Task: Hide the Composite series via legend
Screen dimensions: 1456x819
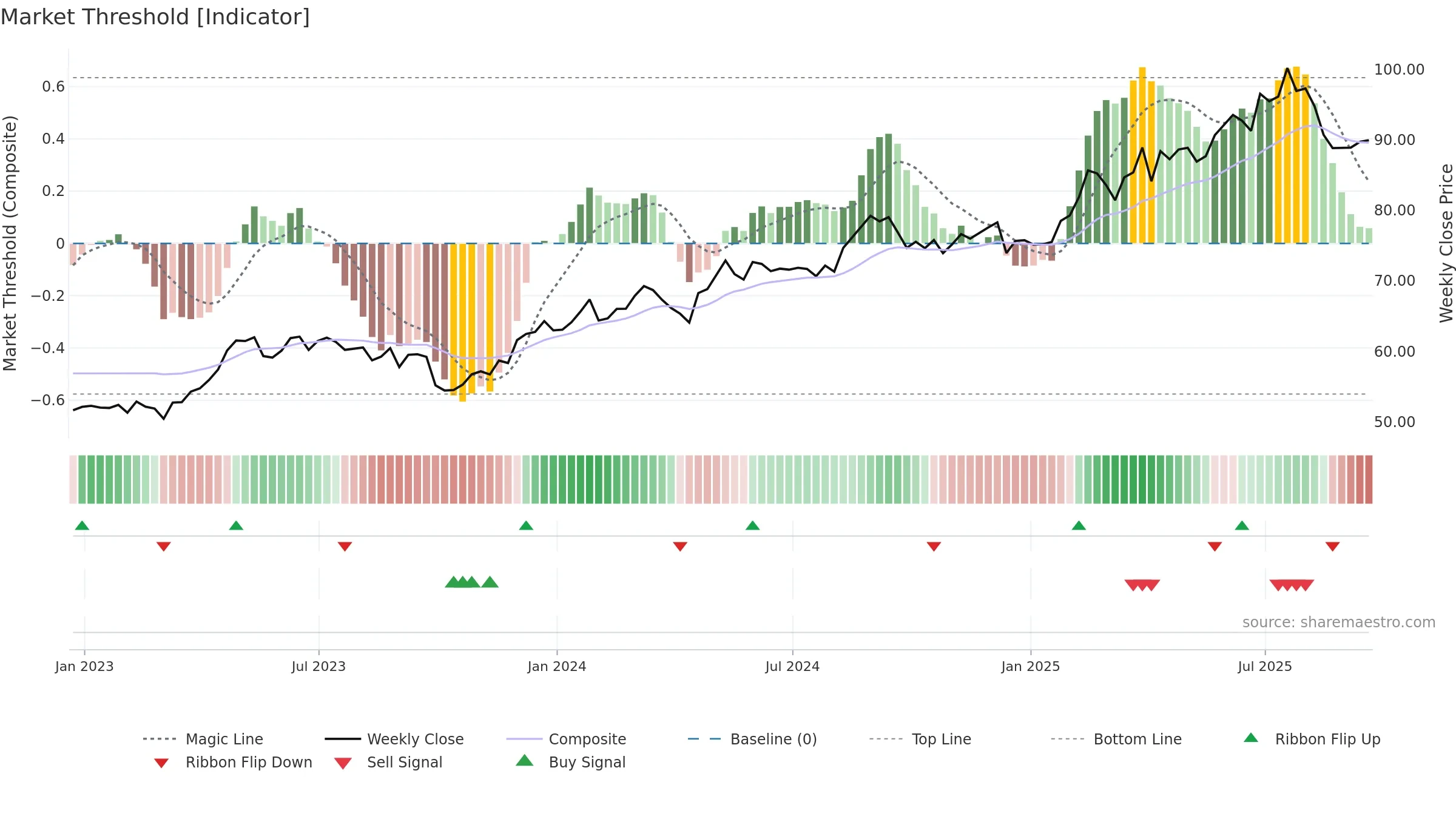Action: [x=566, y=739]
